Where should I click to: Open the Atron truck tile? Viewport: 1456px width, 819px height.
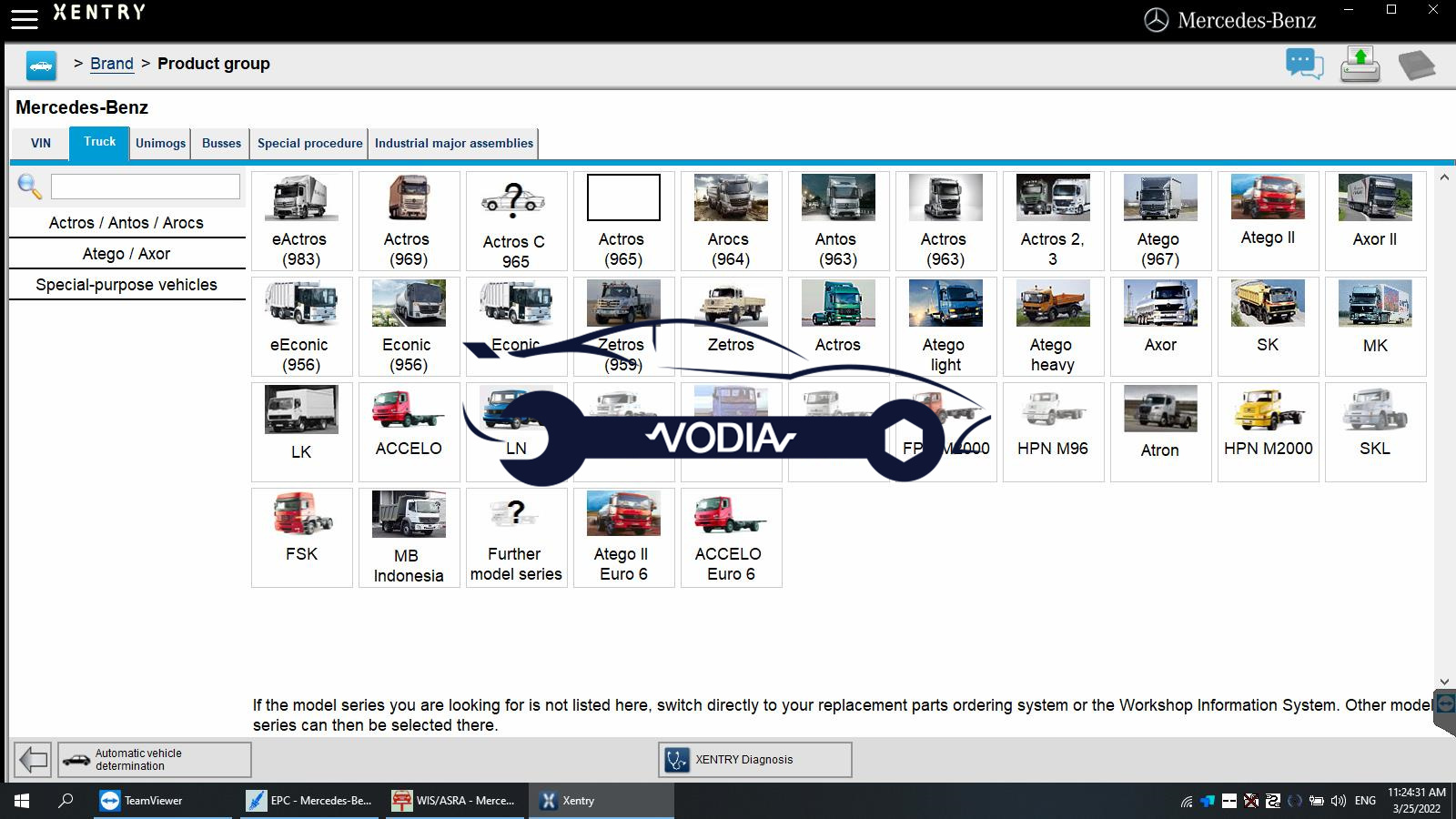[x=1161, y=432]
